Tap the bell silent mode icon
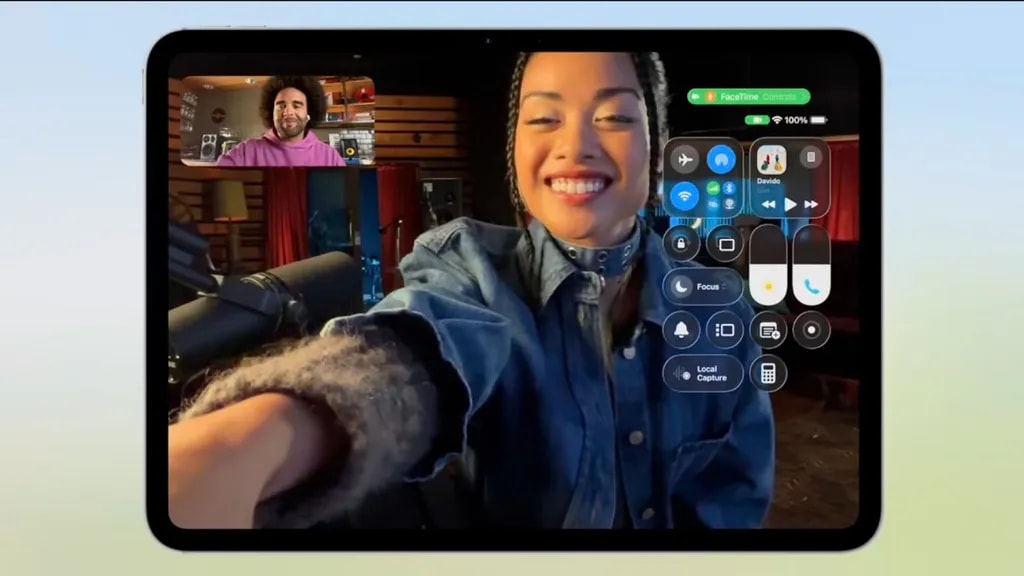This screenshot has height=576, width=1024. click(682, 330)
